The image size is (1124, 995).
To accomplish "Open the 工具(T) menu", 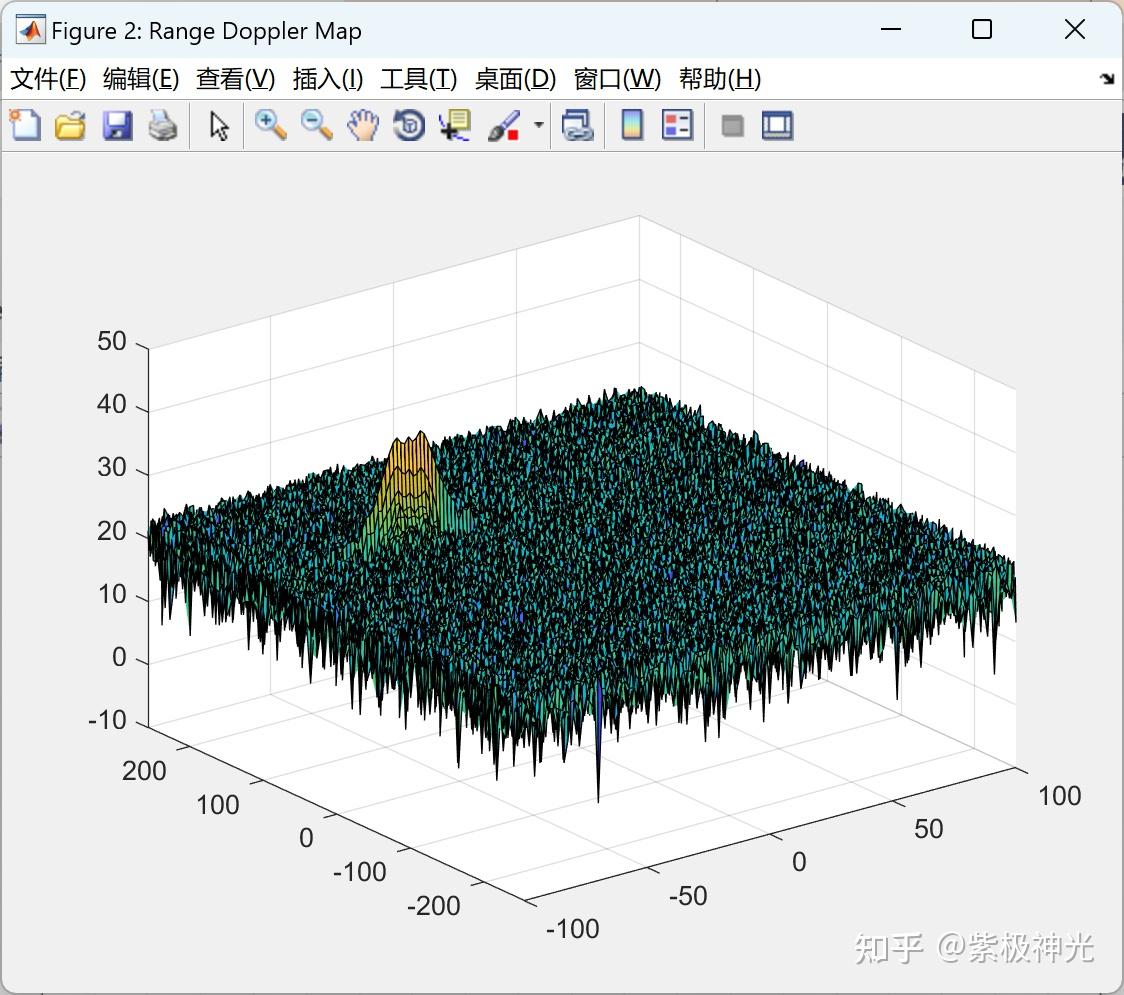I will coord(419,79).
